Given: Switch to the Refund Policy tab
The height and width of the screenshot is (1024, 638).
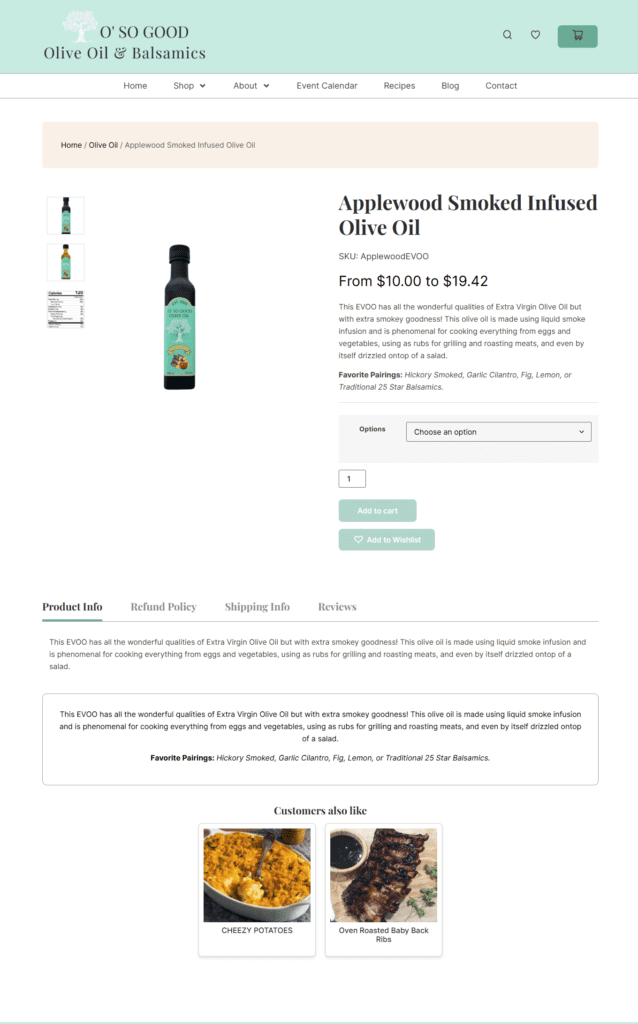Looking at the screenshot, I should (163, 607).
